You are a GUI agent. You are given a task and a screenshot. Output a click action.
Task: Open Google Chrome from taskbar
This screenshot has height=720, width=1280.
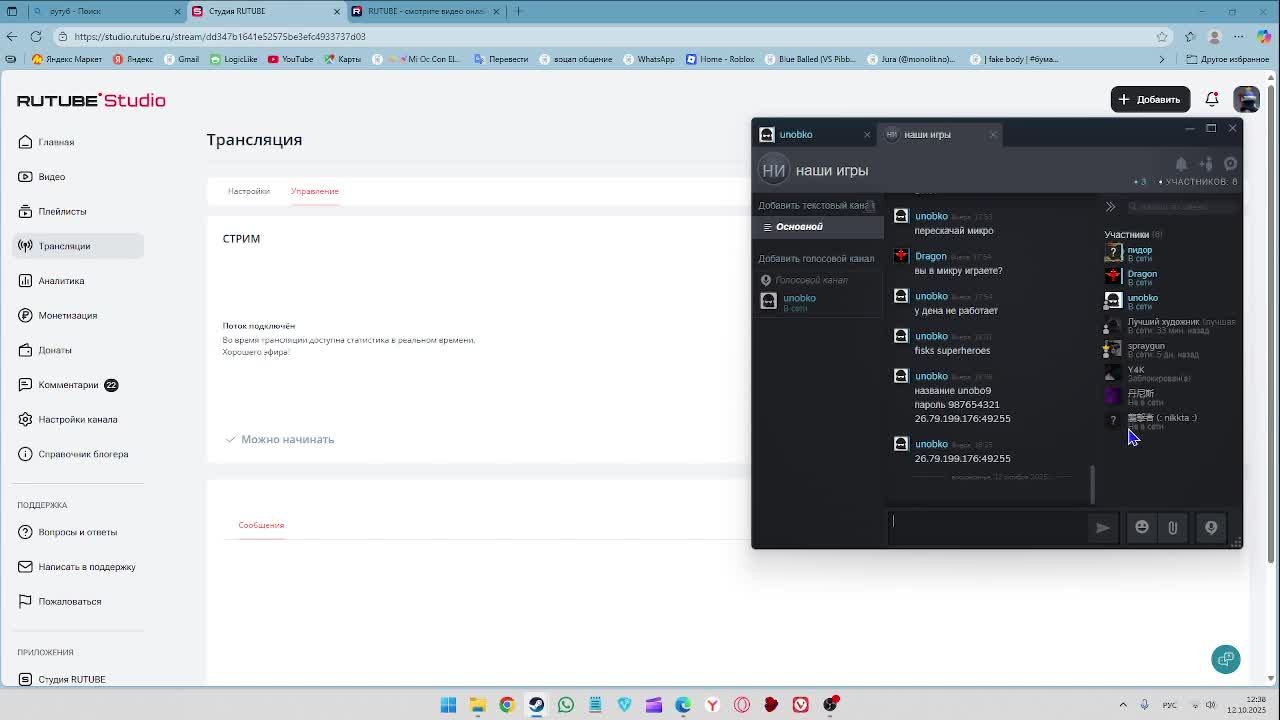pos(507,705)
